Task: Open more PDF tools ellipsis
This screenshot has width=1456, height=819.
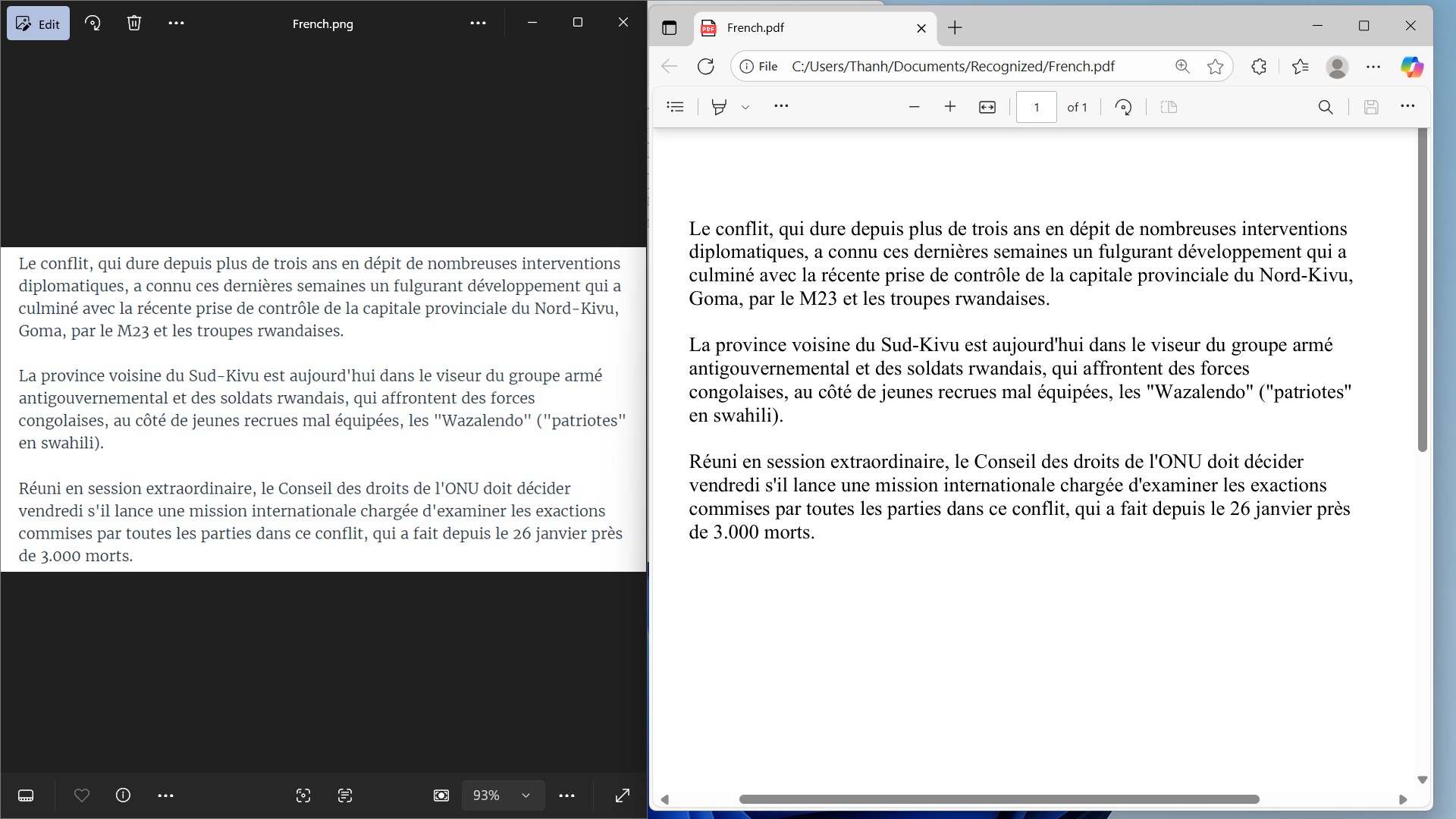Action: click(781, 107)
